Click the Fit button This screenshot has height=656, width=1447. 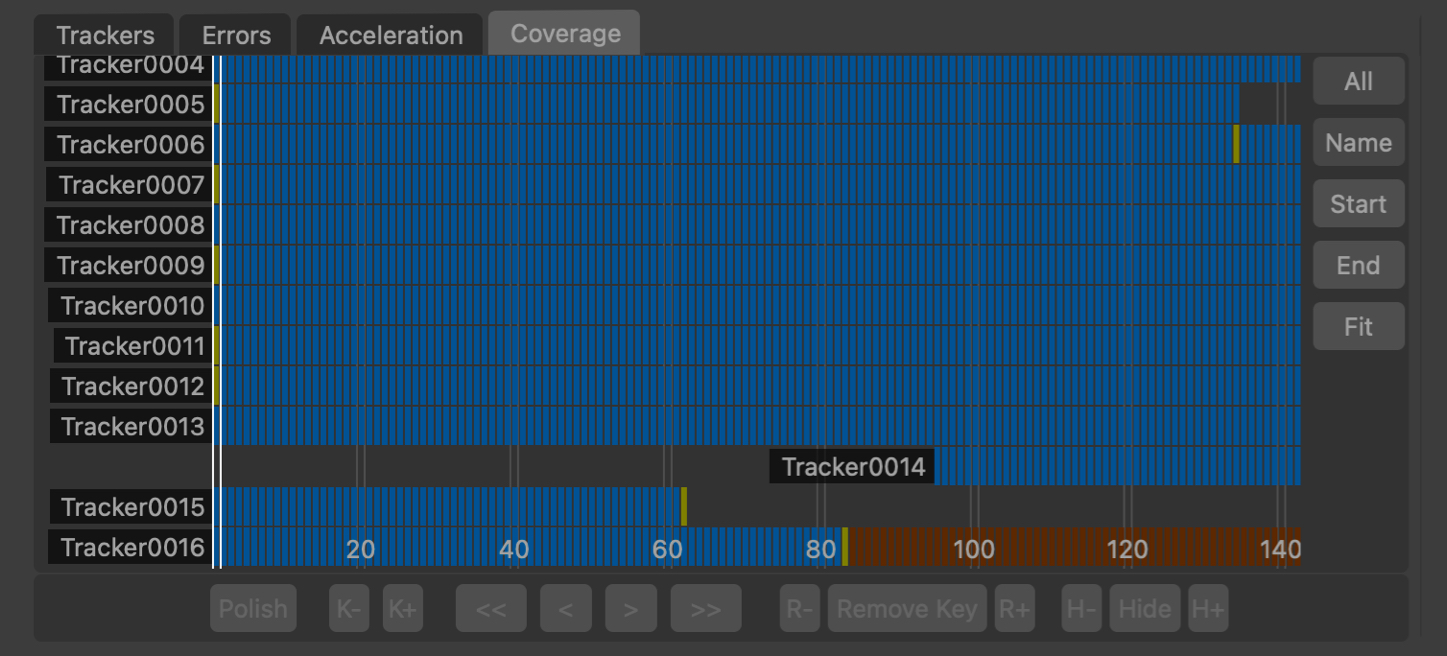tap(1358, 326)
